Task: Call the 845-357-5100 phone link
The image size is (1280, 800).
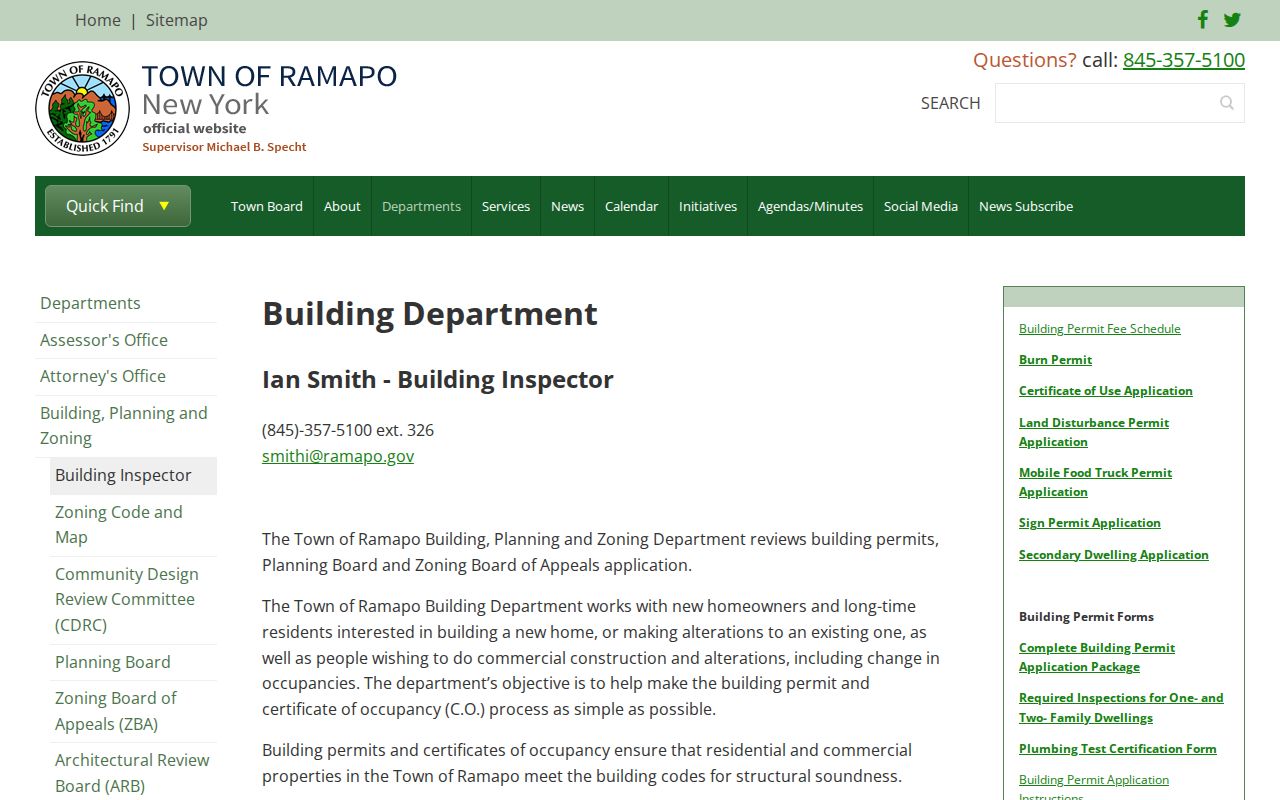Action: (1184, 60)
